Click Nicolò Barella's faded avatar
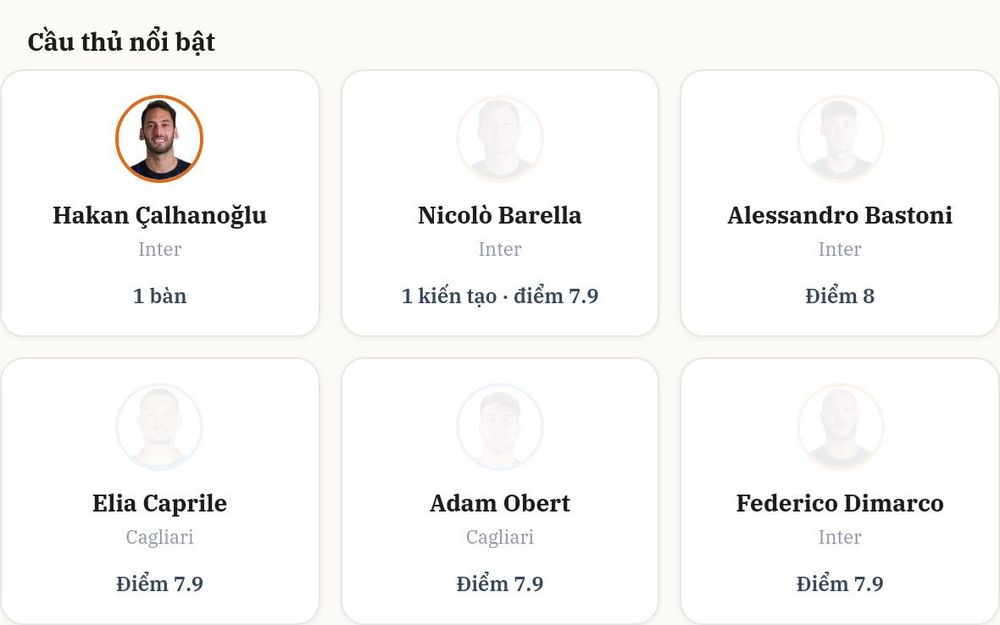This screenshot has height=625, width=1000. tap(499, 138)
